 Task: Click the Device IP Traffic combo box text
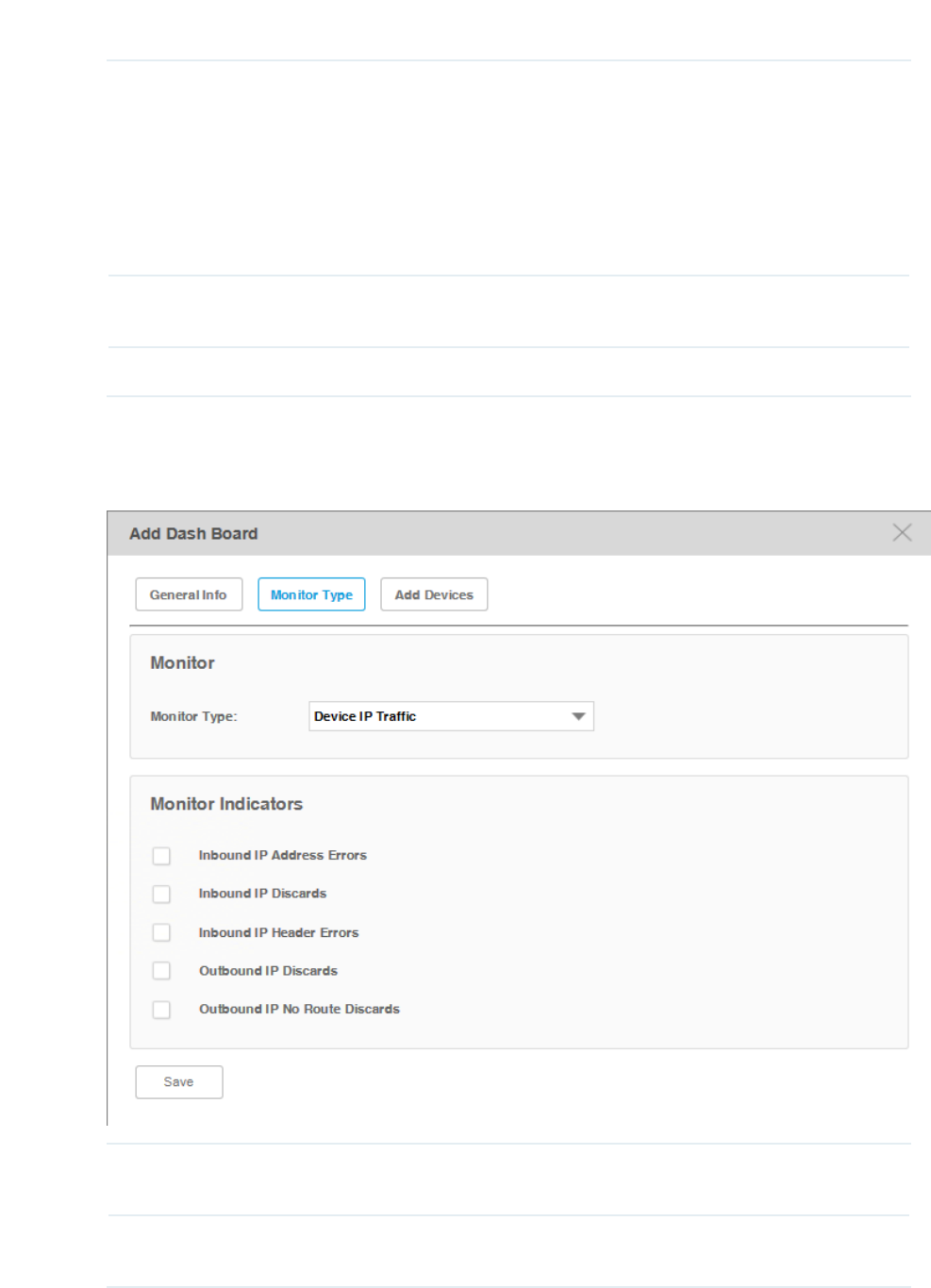[x=365, y=716]
